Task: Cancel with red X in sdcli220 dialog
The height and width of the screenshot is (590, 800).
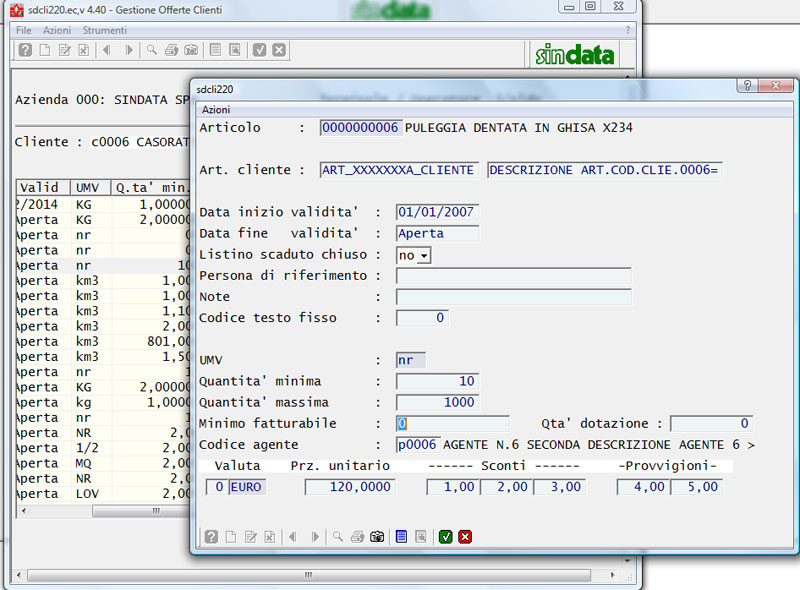Action: pyautogui.click(x=465, y=537)
